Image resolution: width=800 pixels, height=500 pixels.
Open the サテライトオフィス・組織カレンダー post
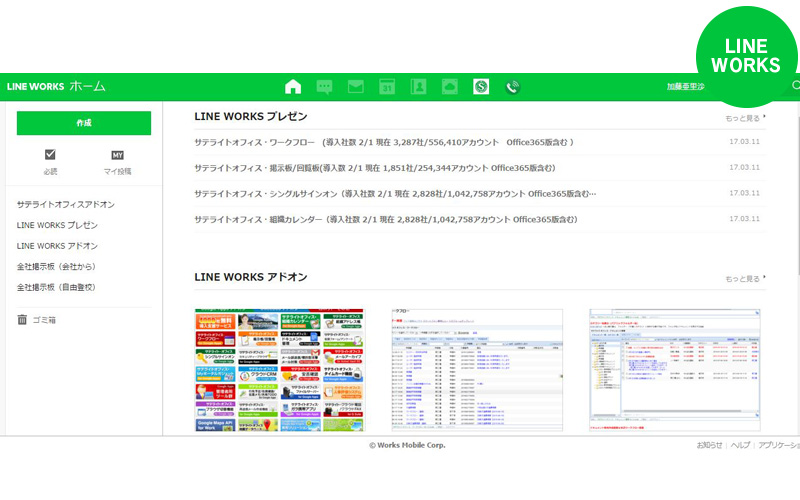386,219
